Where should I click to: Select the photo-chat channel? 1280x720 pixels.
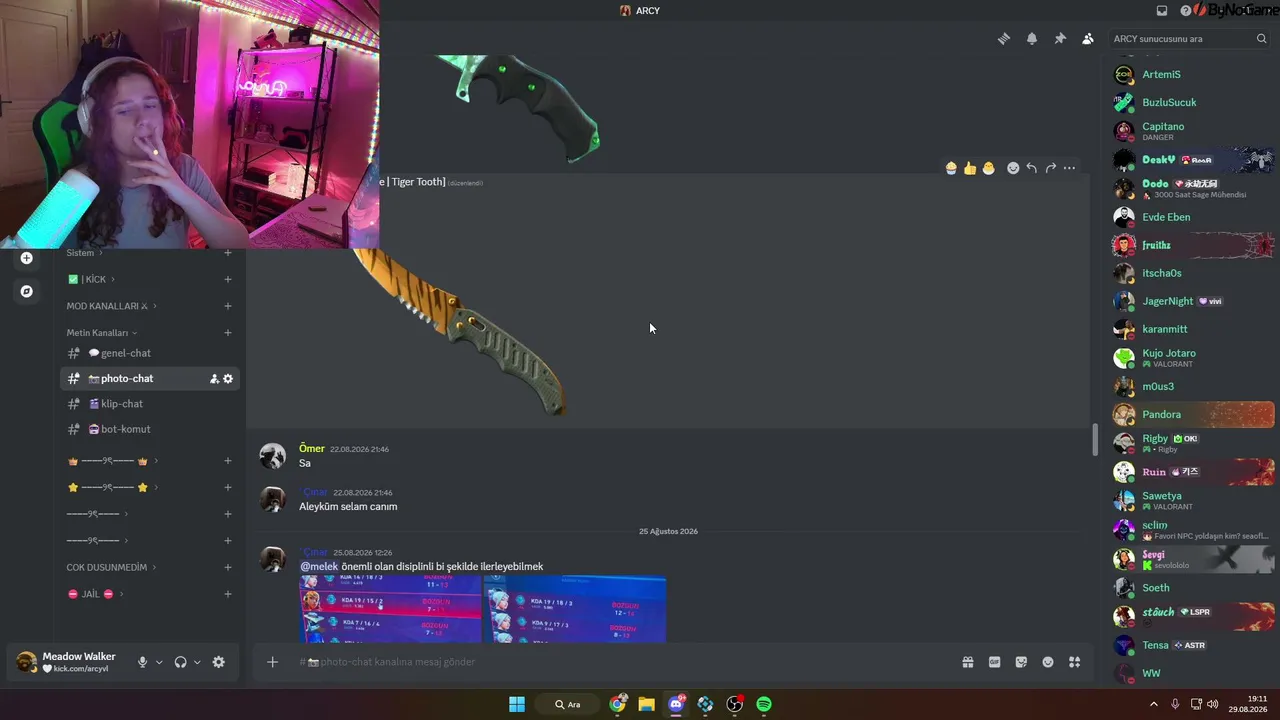pos(150,379)
